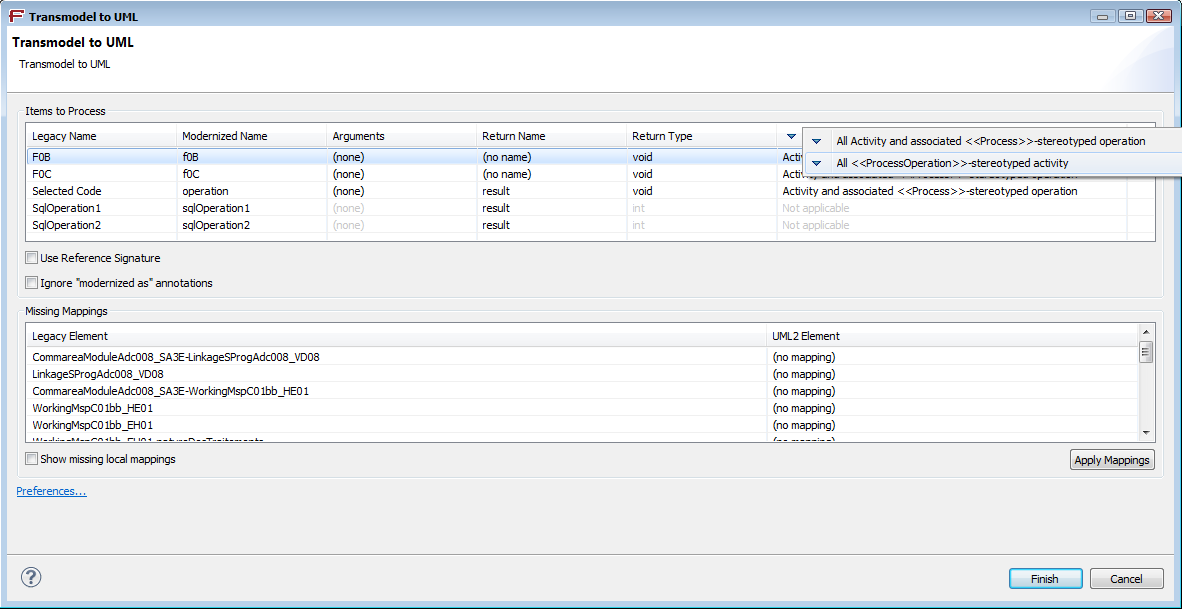
Task: Click the "(no name)" return name for F0C
Action: point(551,174)
